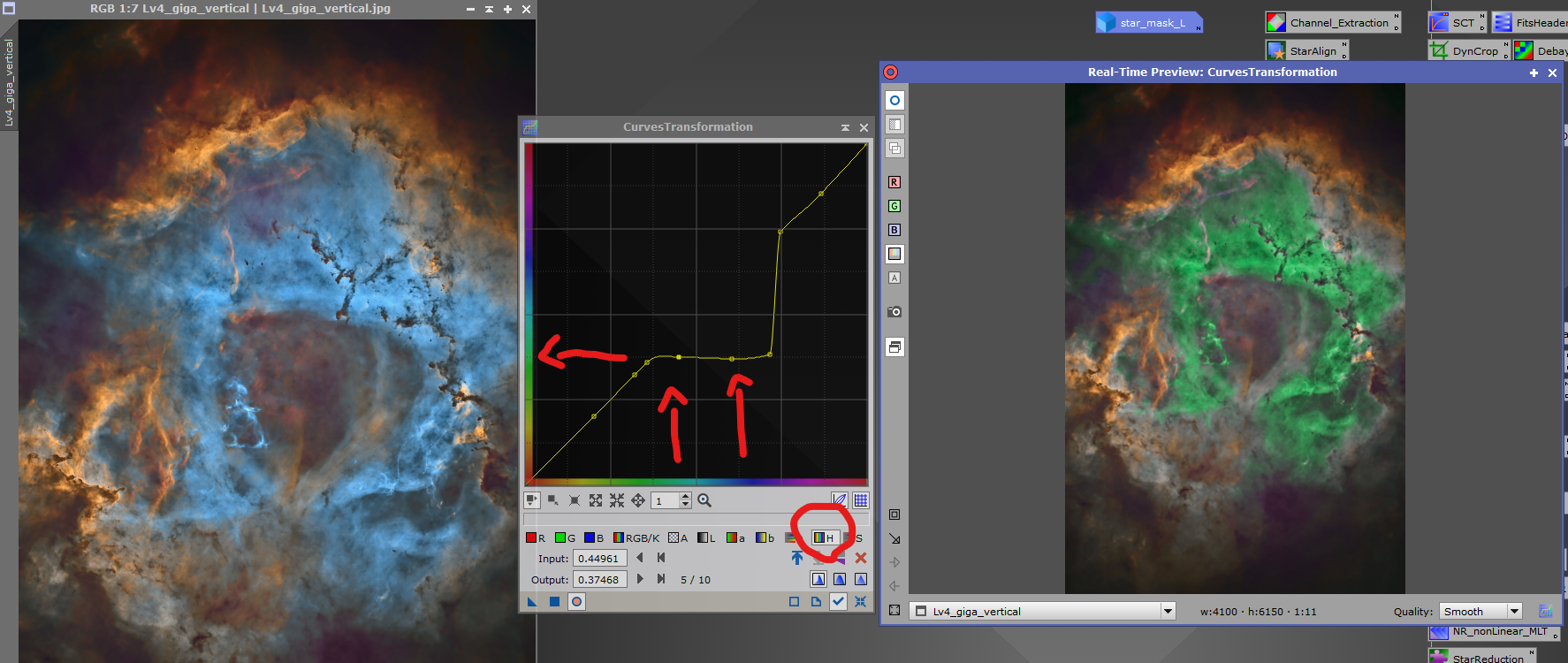
Task: Edit the Output value 0.37468 field
Action: pos(600,580)
